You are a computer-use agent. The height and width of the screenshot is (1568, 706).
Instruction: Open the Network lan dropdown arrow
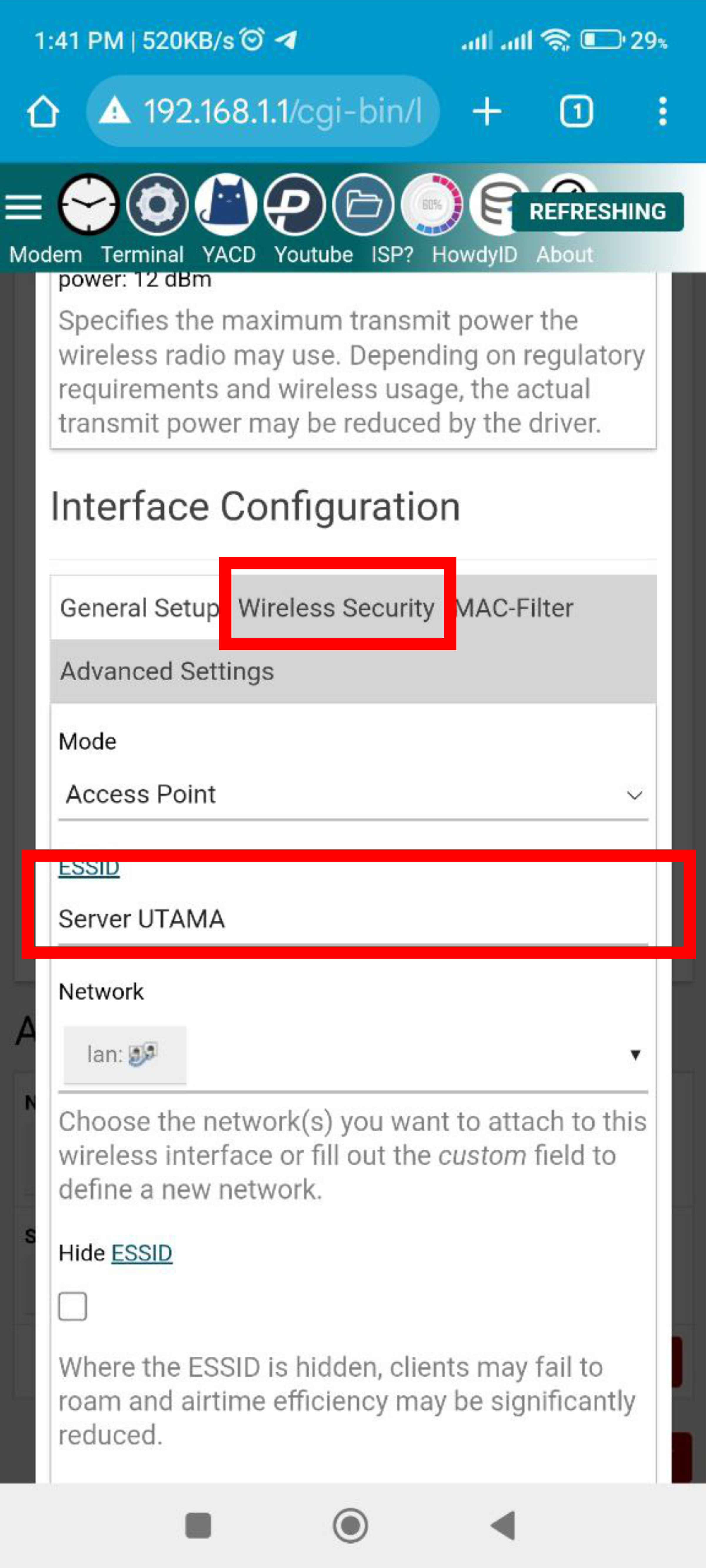[635, 1054]
